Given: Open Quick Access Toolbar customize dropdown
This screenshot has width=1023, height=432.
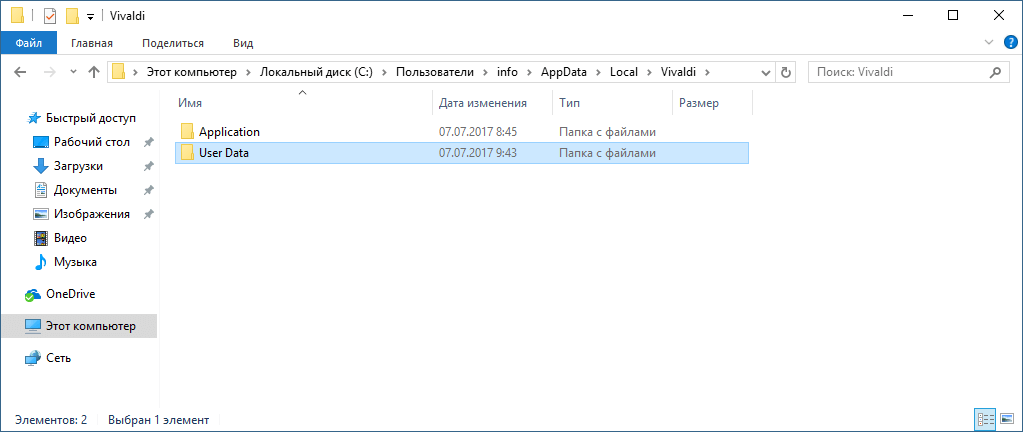Looking at the screenshot, I should 90,16.
